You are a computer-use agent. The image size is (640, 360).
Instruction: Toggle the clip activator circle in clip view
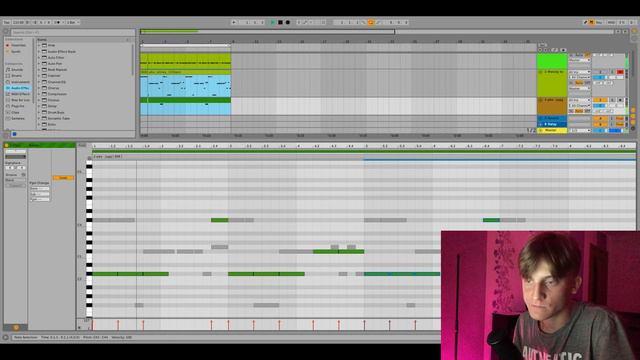6,145
